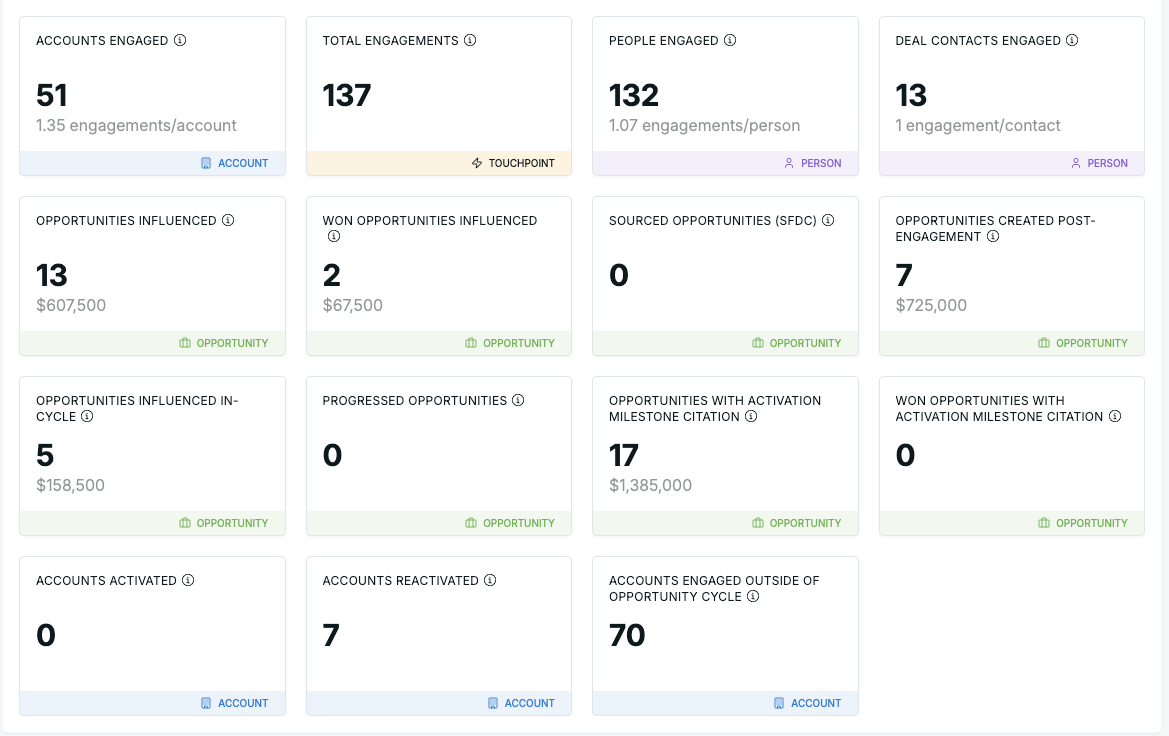
Task: Click 1 engagement/contact text
Action: point(977,125)
